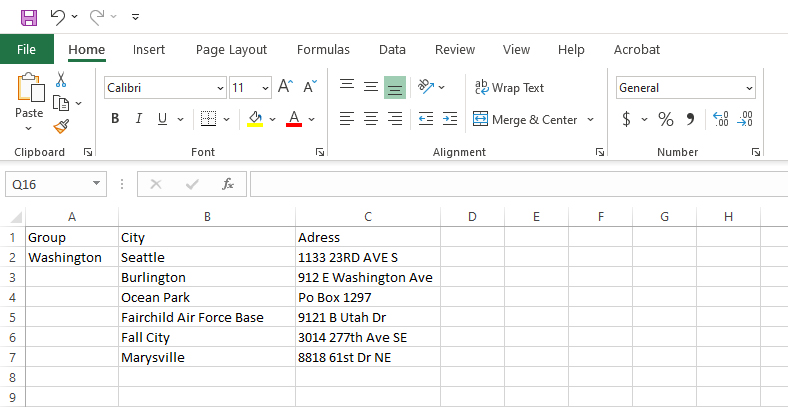The image size is (788, 407).
Task: Open the Merge & Center dropdown arrow
Action: pyautogui.click(x=590, y=120)
